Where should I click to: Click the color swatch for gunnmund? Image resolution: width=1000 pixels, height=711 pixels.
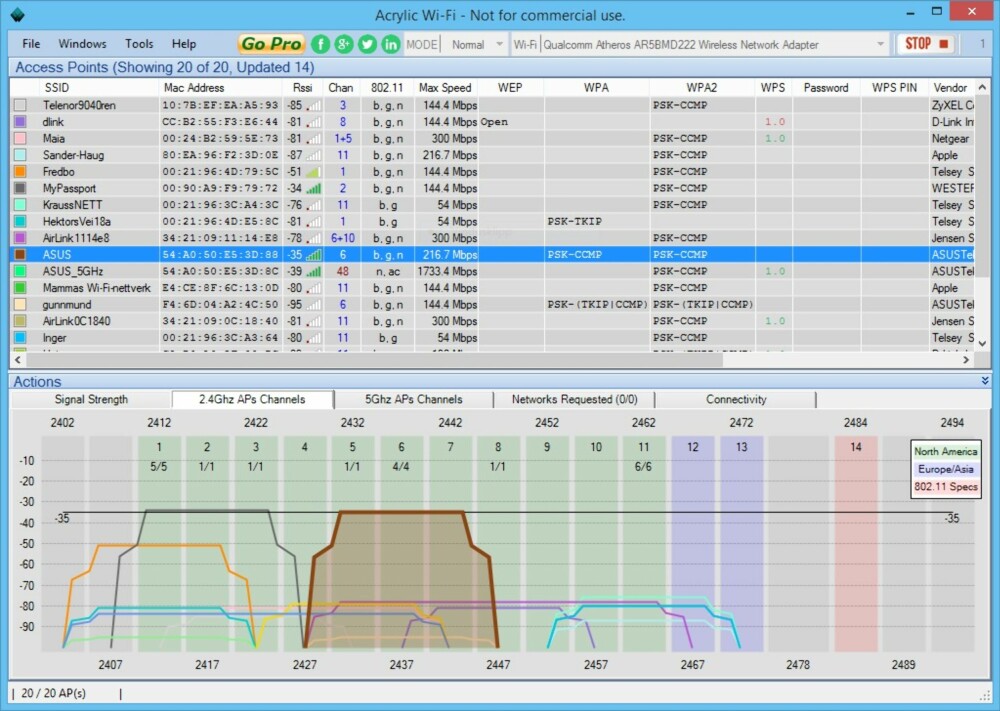pyautogui.click(x=20, y=304)
